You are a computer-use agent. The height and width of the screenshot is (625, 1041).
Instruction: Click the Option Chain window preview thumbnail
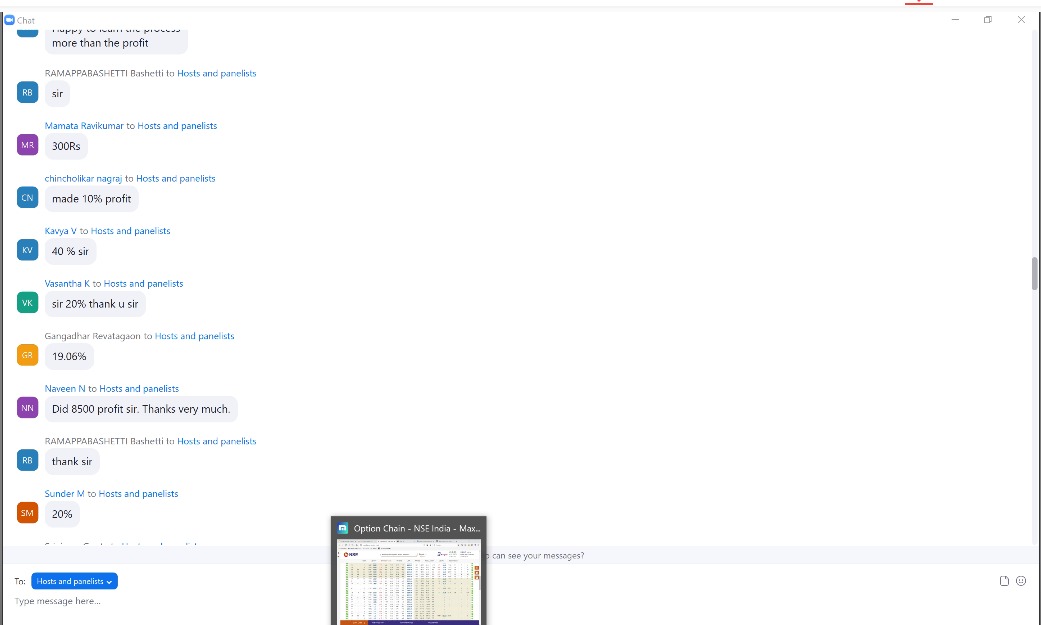[x=409, y=578]
